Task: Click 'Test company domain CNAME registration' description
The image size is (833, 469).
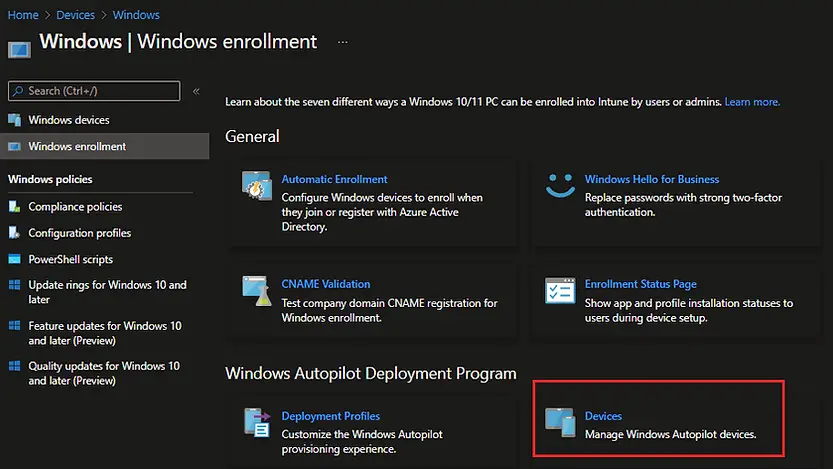Action: [389, 310]
